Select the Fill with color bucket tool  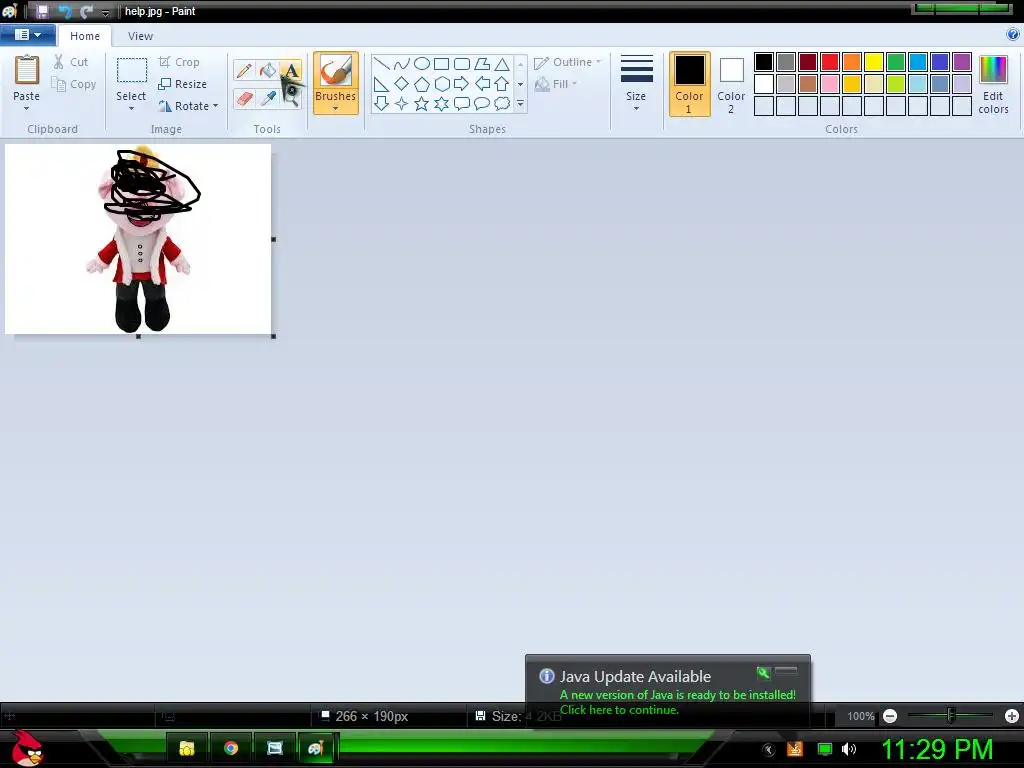(268, 71)
